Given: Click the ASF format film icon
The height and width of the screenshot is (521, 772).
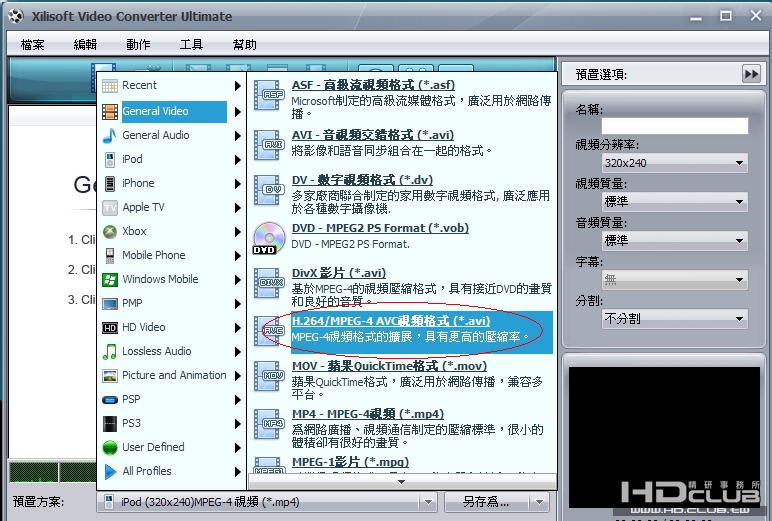Looking at the screenshot, I should [269, 95].
